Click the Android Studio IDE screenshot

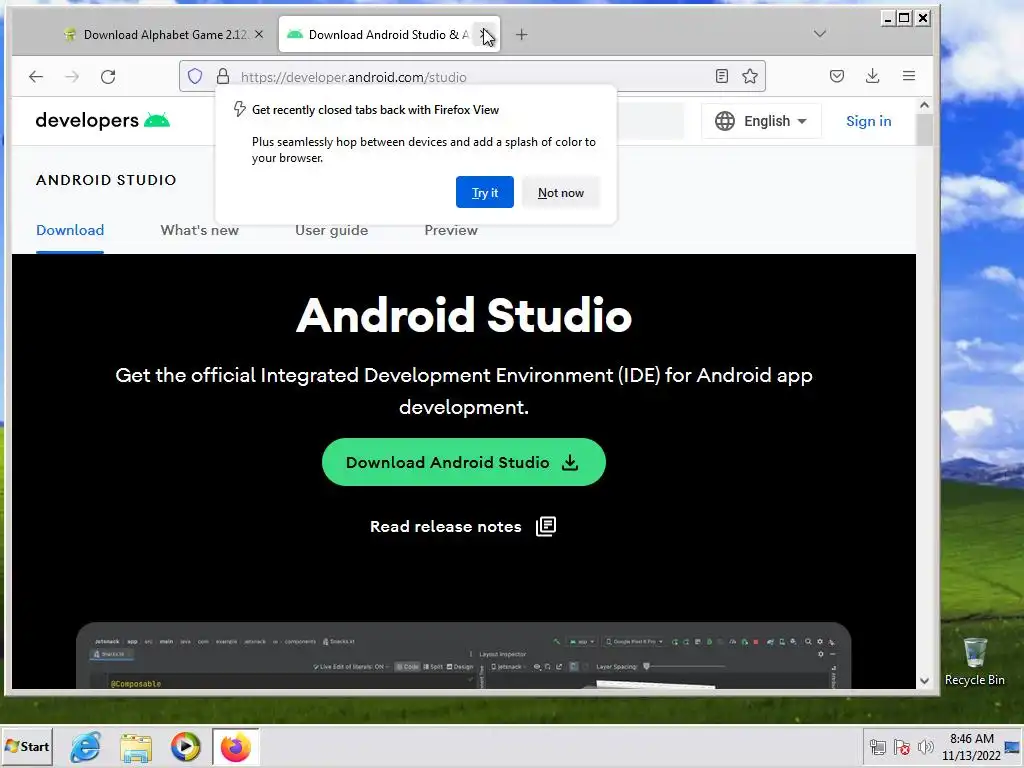(x=464, y=655)
